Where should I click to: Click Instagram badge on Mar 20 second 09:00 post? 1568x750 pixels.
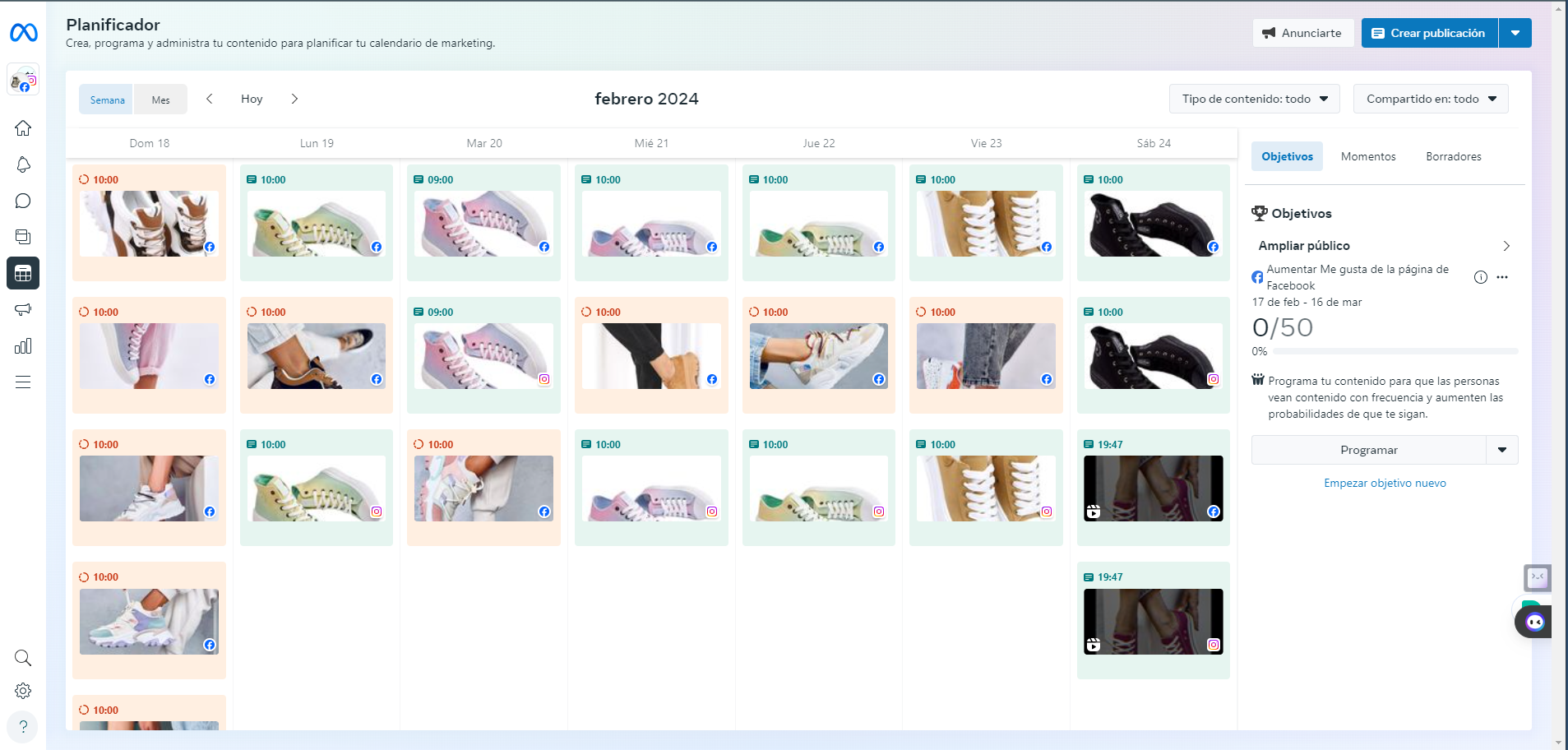[x=544, y=379]
